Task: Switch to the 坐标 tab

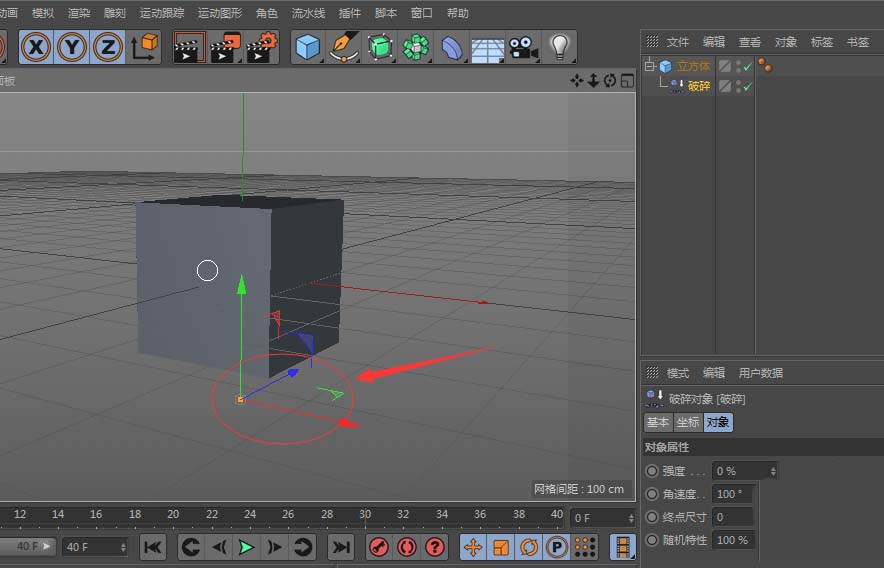Action: point(688,422)
